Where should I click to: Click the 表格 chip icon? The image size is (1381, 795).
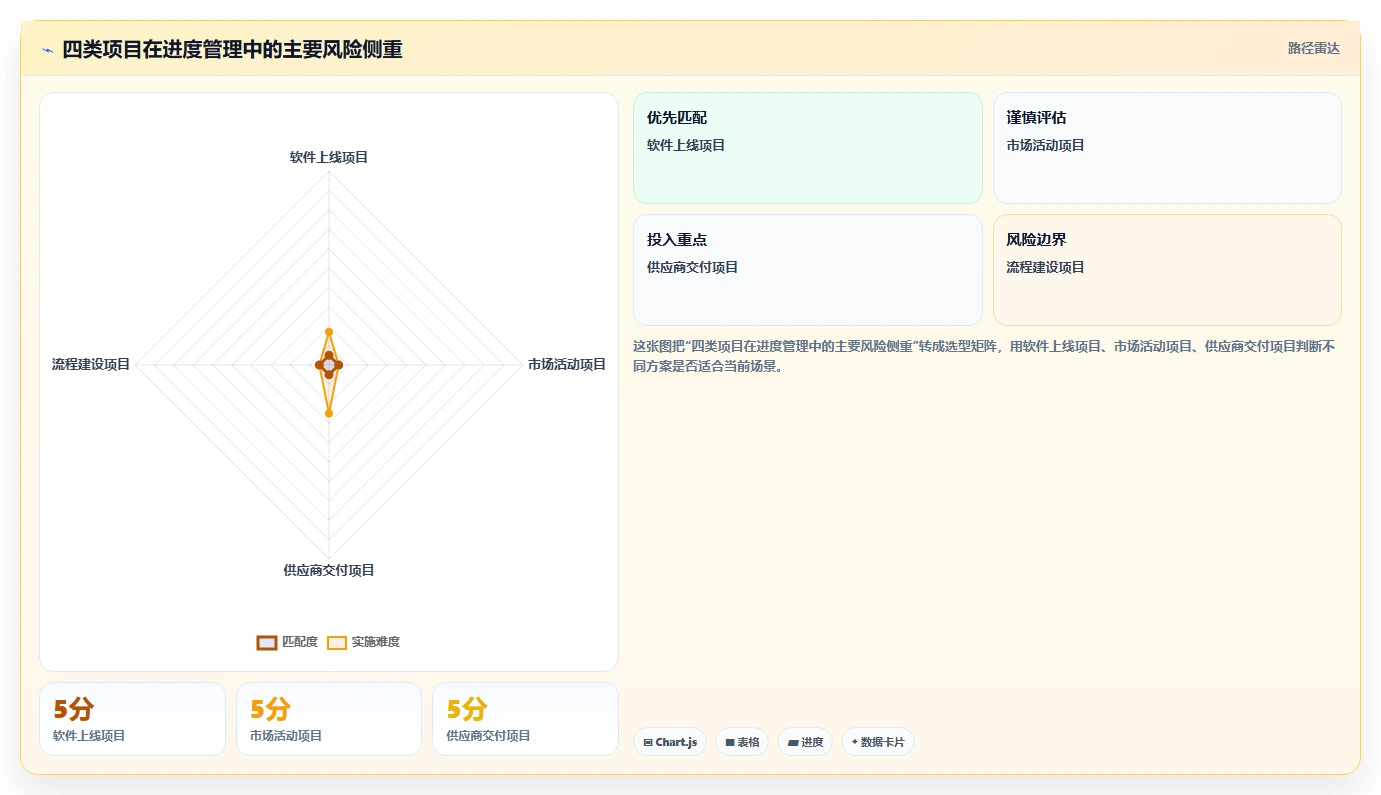point(730,742)
